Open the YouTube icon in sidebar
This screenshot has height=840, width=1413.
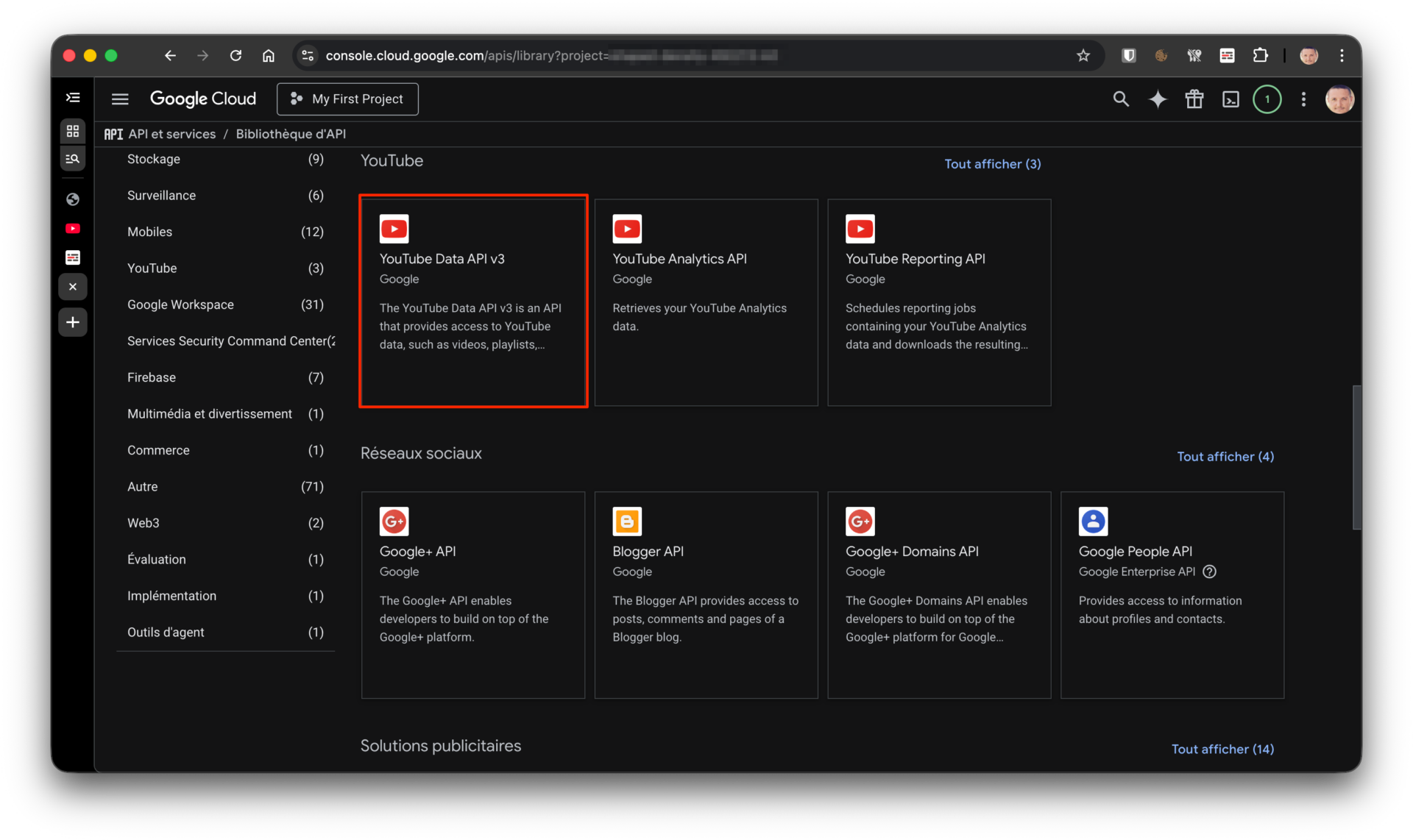[73, 229]
